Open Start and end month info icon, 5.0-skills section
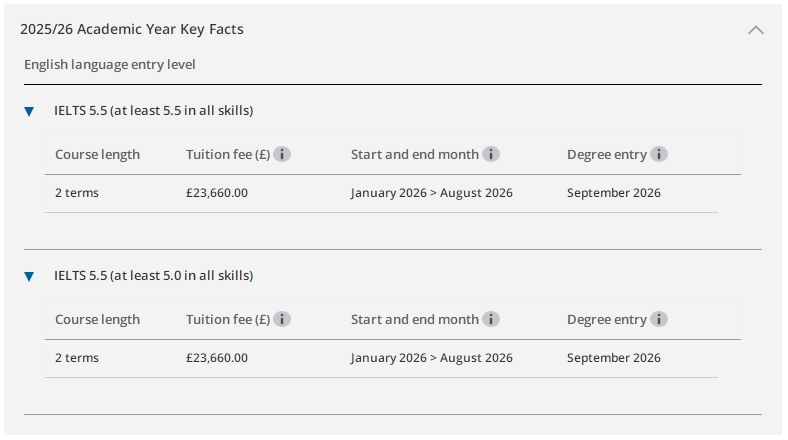This screenshot has width=788, height=440. point(491,319)
